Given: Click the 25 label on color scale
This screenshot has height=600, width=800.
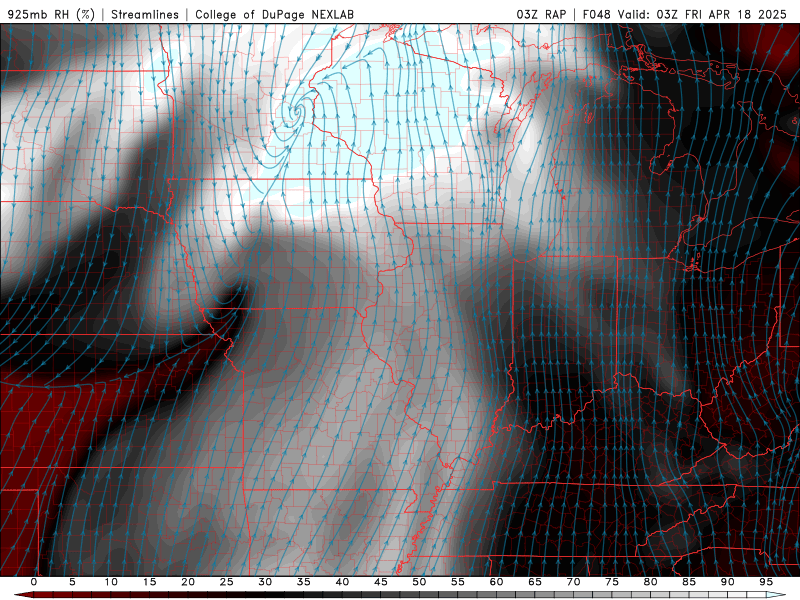Looking at the screenshot, I should point(227,582).
